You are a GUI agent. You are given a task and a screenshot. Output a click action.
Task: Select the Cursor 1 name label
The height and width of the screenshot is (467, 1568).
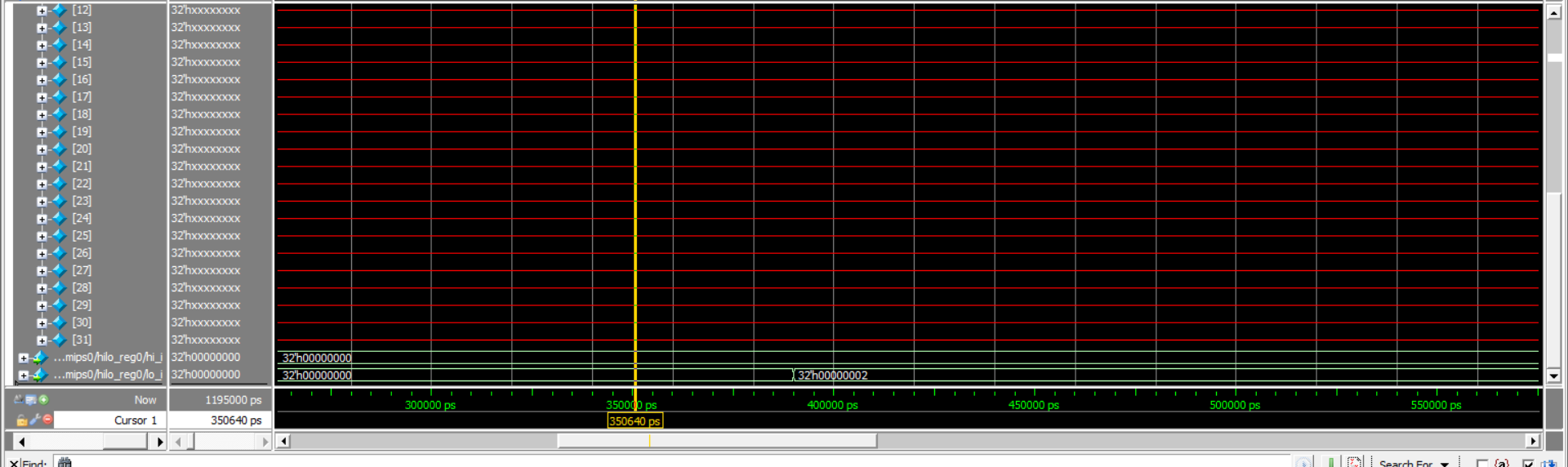135,420
